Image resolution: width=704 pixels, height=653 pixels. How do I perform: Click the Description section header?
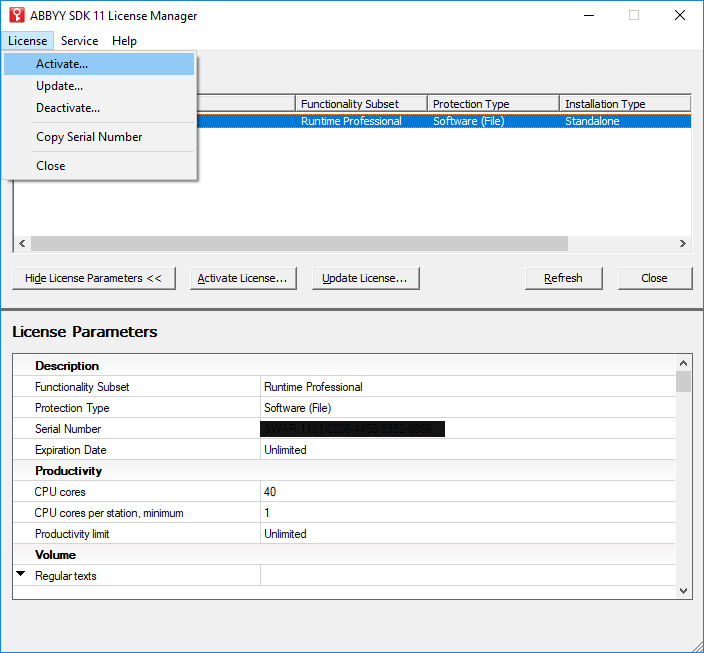[x=67, y=366]
